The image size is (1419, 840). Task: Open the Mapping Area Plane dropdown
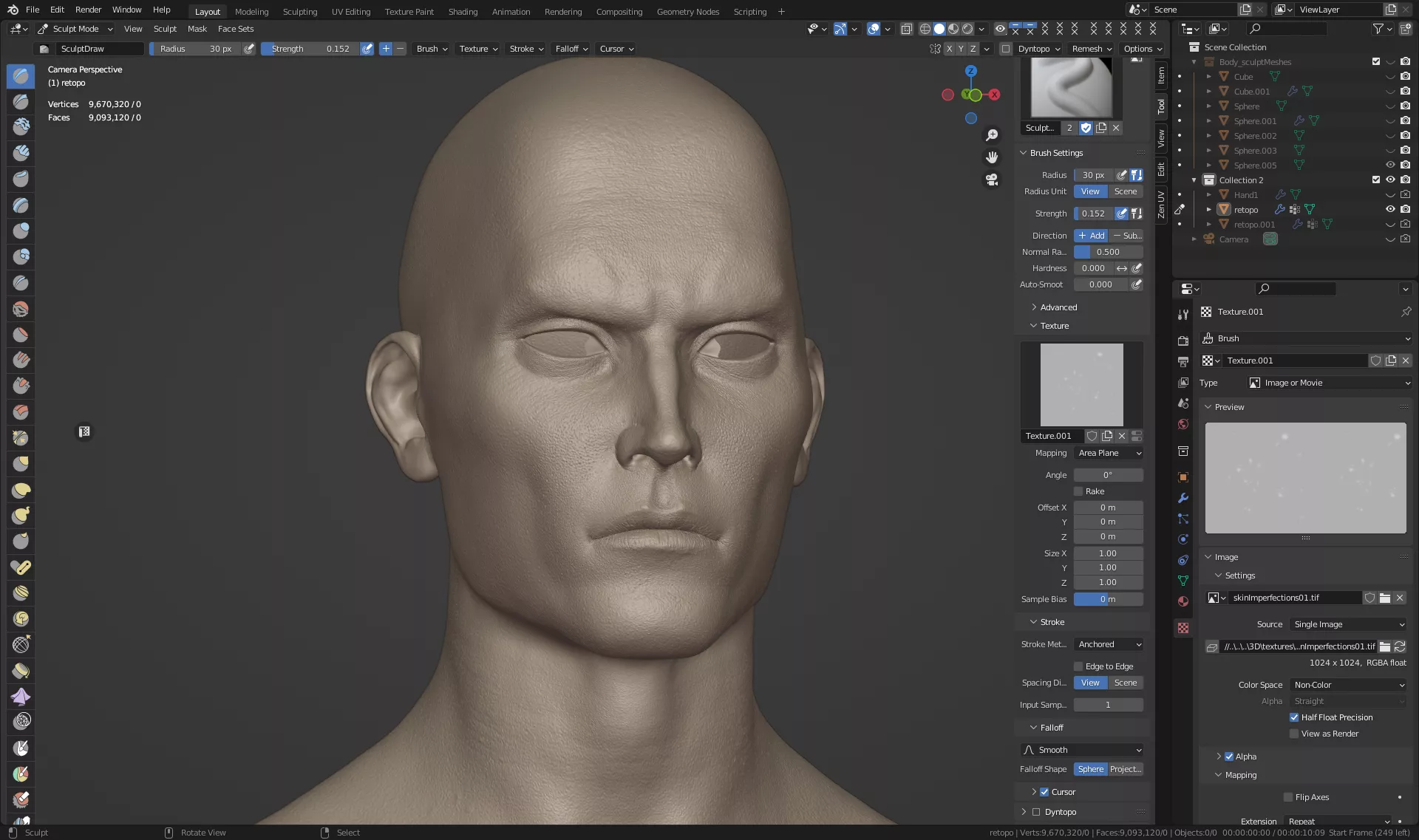pos(1109,453)
